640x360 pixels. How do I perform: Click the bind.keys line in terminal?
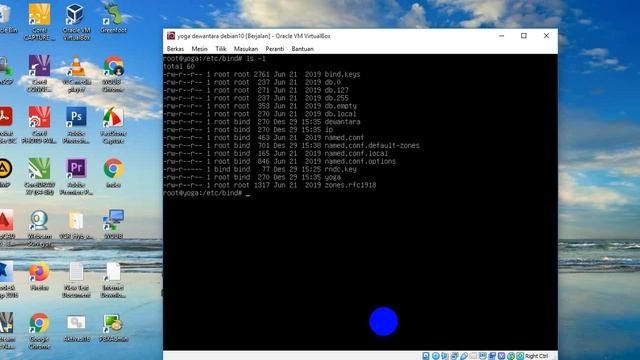[x=261, y=74]
